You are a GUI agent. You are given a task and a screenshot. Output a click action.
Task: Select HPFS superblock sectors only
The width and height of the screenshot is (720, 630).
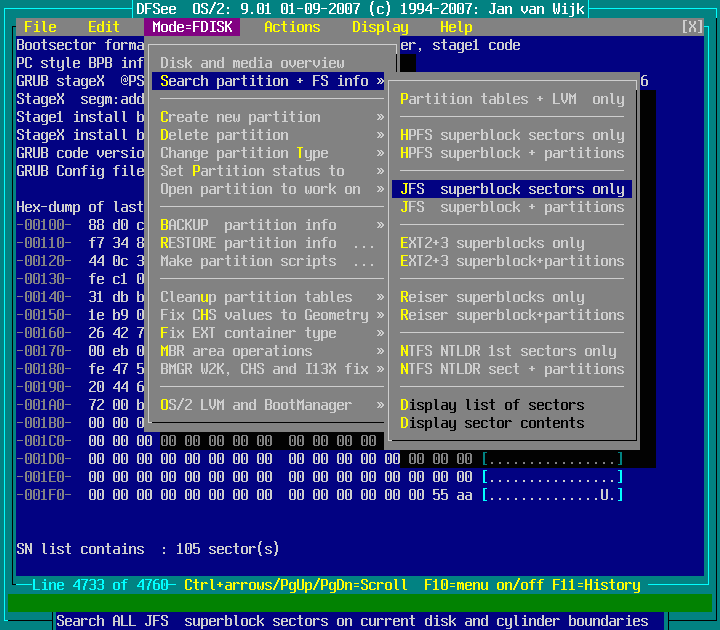point(512,135)
